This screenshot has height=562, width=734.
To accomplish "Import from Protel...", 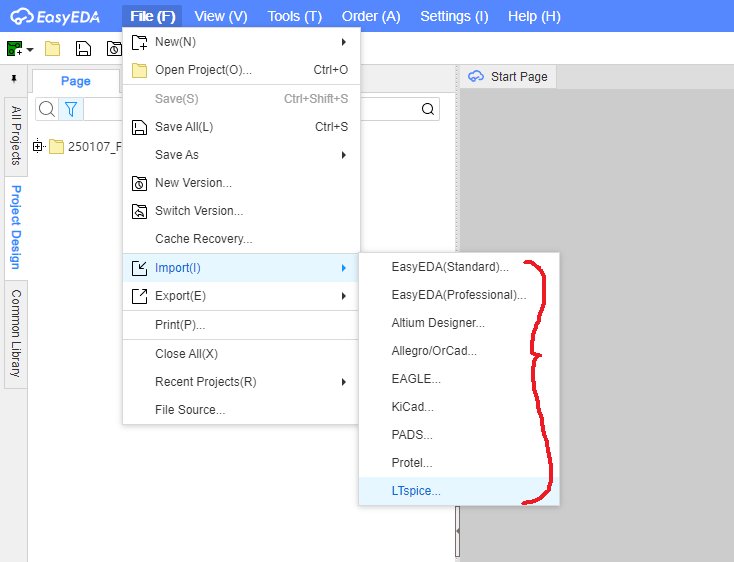I will pyautogui.click(x=459, y=463).
